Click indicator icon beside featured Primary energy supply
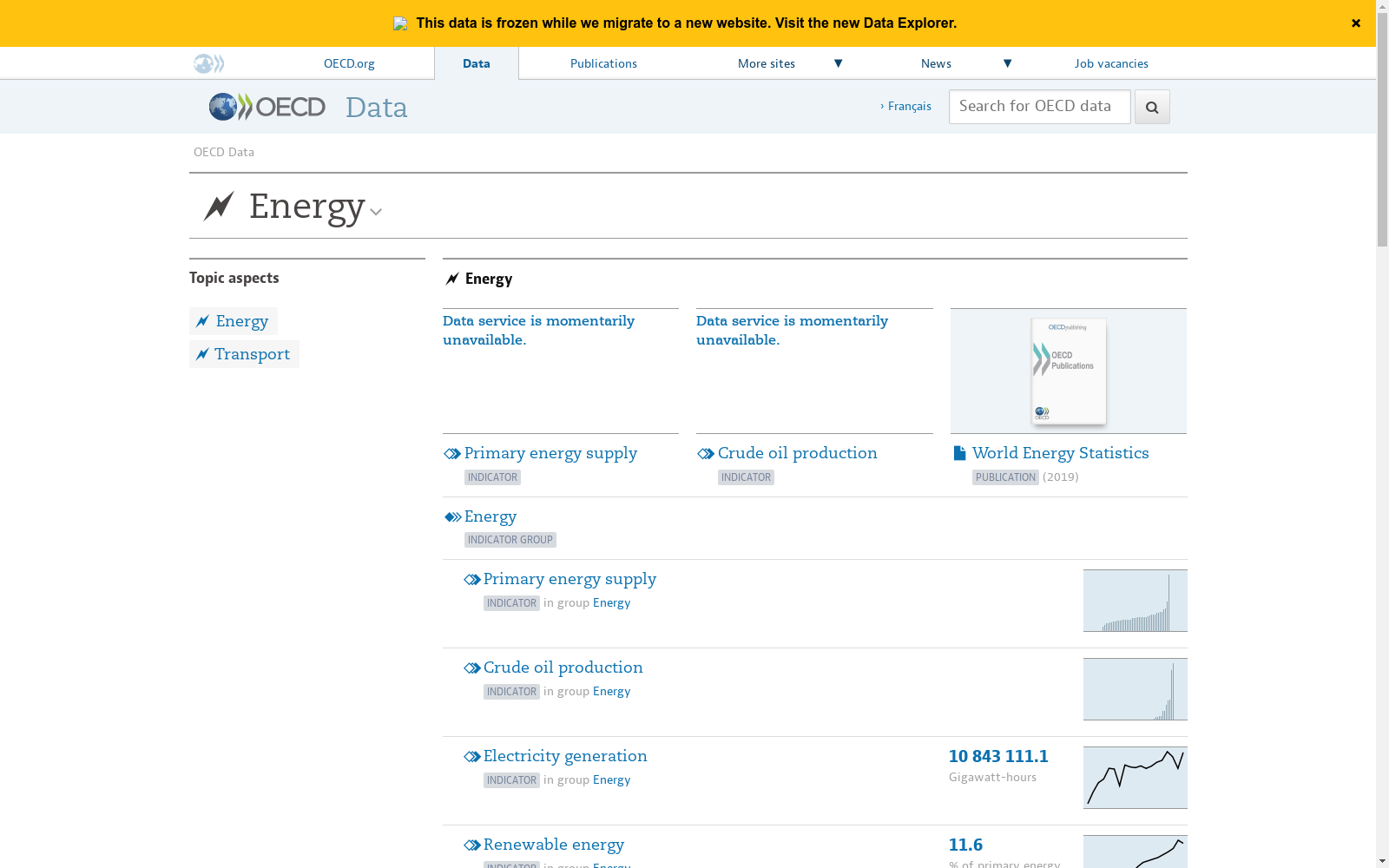 pyautogui.click(x=452, y=454)
